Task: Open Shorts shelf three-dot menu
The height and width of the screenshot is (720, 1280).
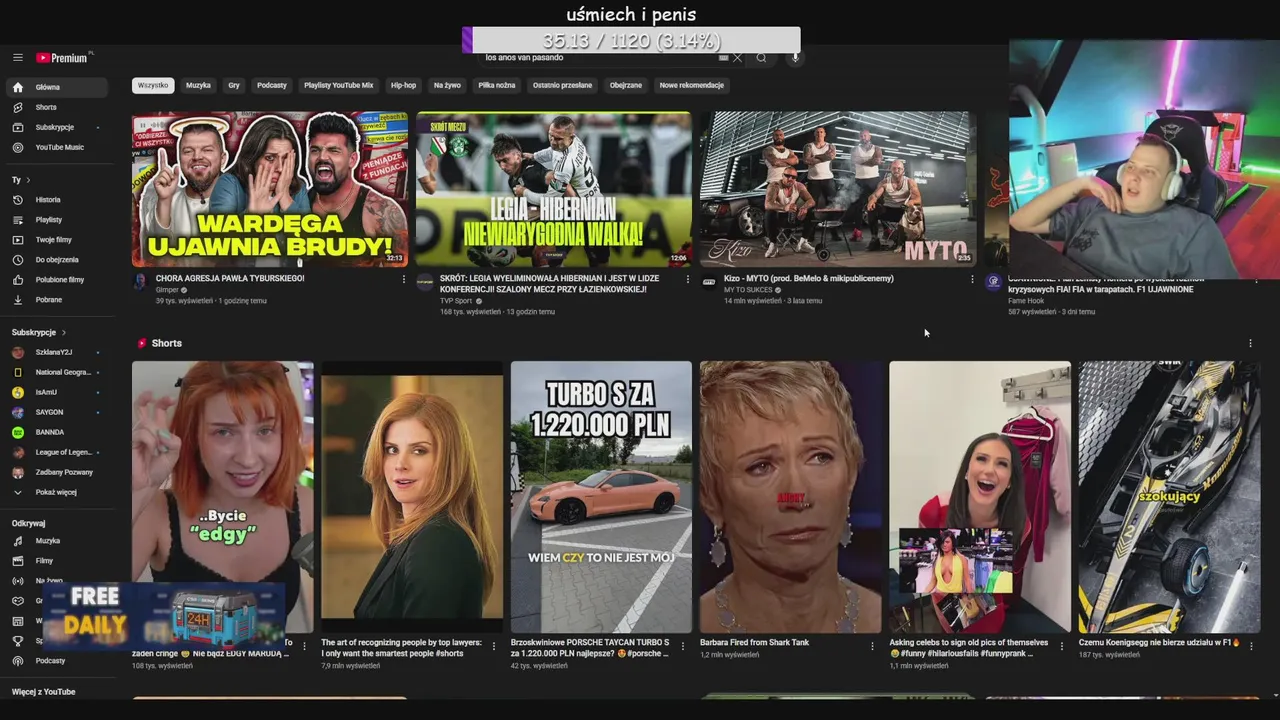Action: (1250, 343)
